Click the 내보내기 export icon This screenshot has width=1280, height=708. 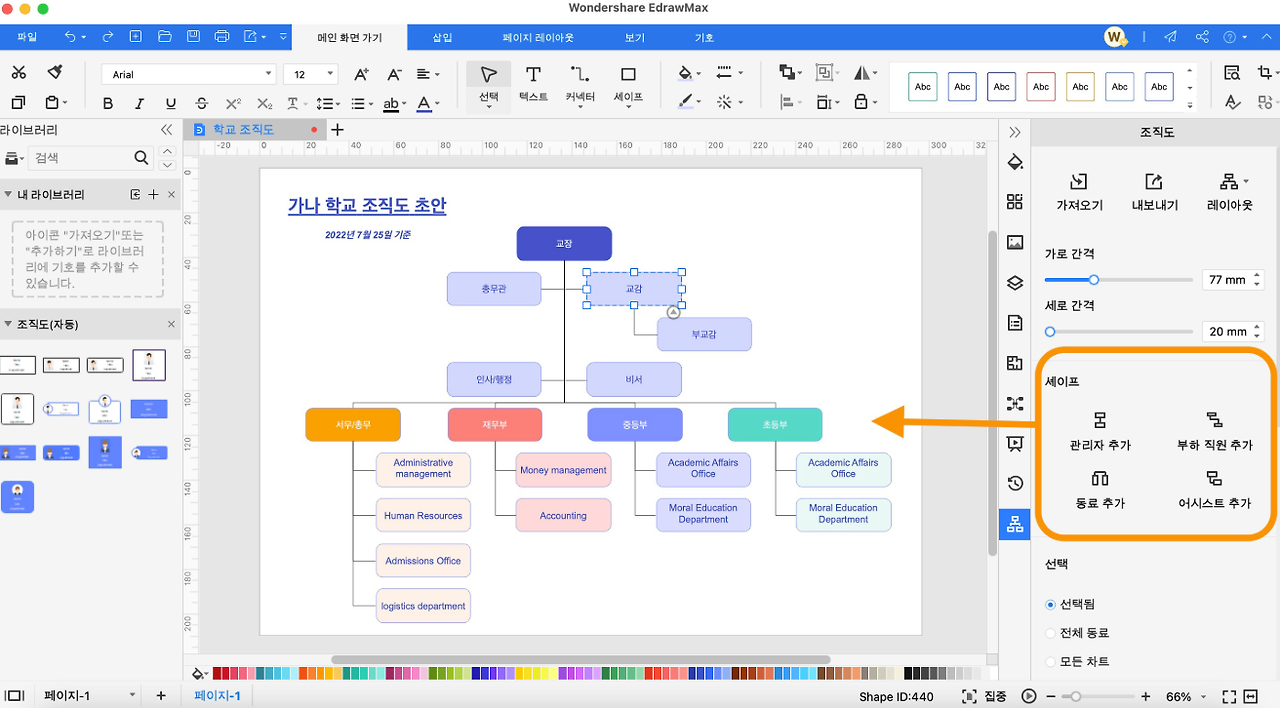click(x=1154, y=182)
